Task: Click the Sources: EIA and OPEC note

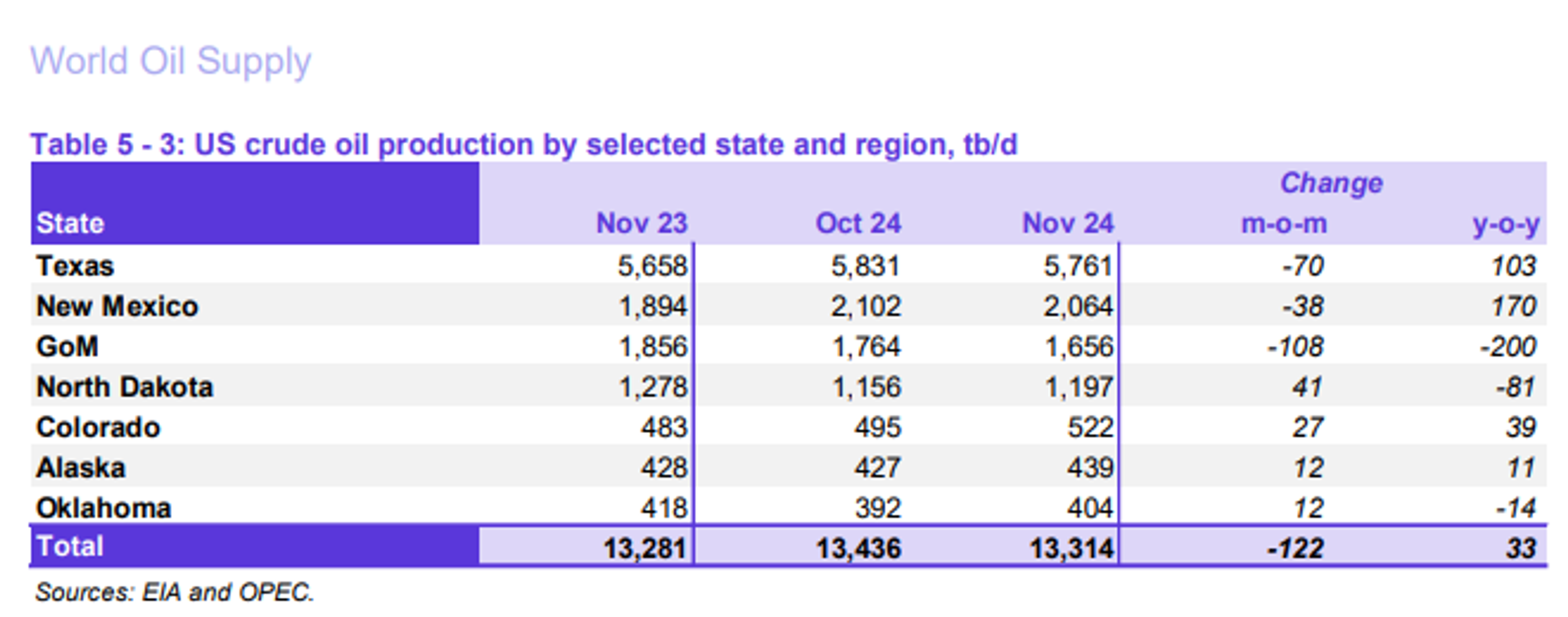Action: point(175,592)
